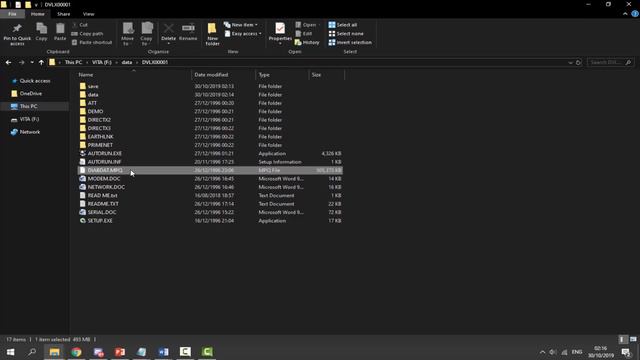
Task: Click Paste shortcut command
Action: (x=92, y=42)
